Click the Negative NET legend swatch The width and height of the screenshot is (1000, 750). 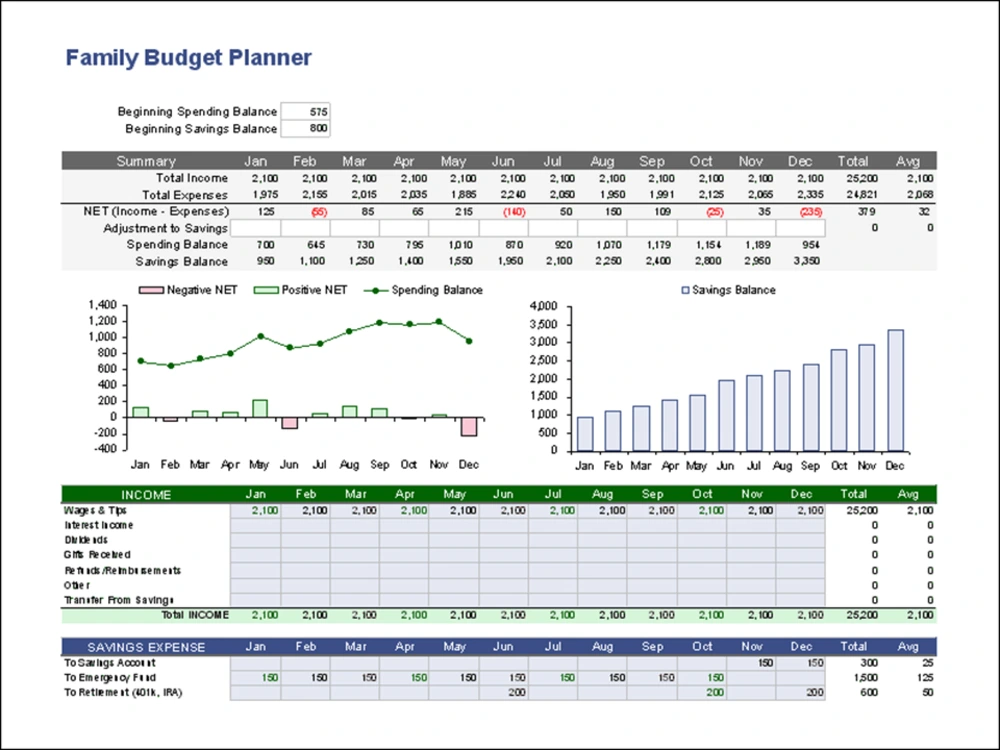click(151, 290)
